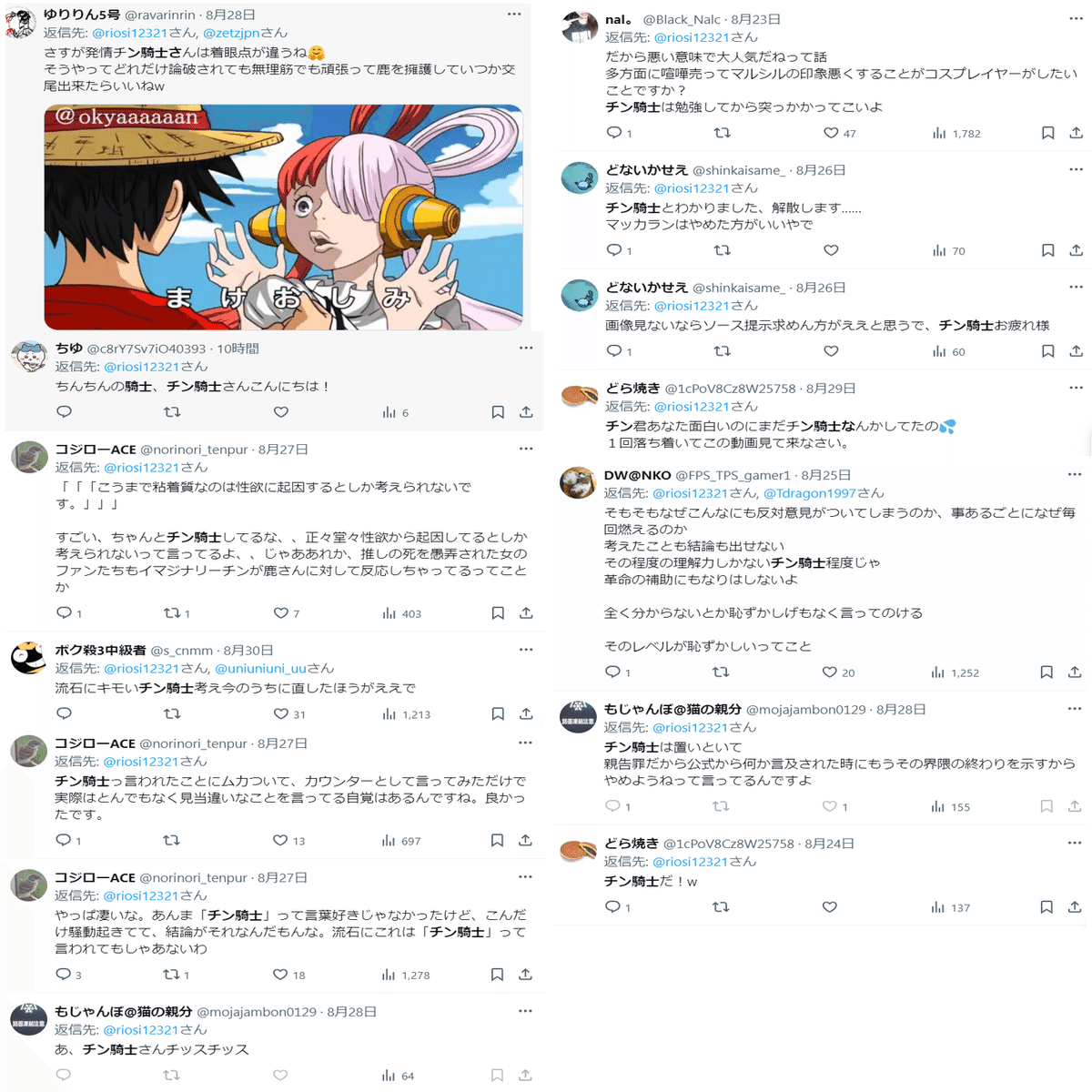Open @uniuniuni_uu mention in ボク殺3中級者 reply
This screenshot has width=1092, height=1092.
point(261,669)
